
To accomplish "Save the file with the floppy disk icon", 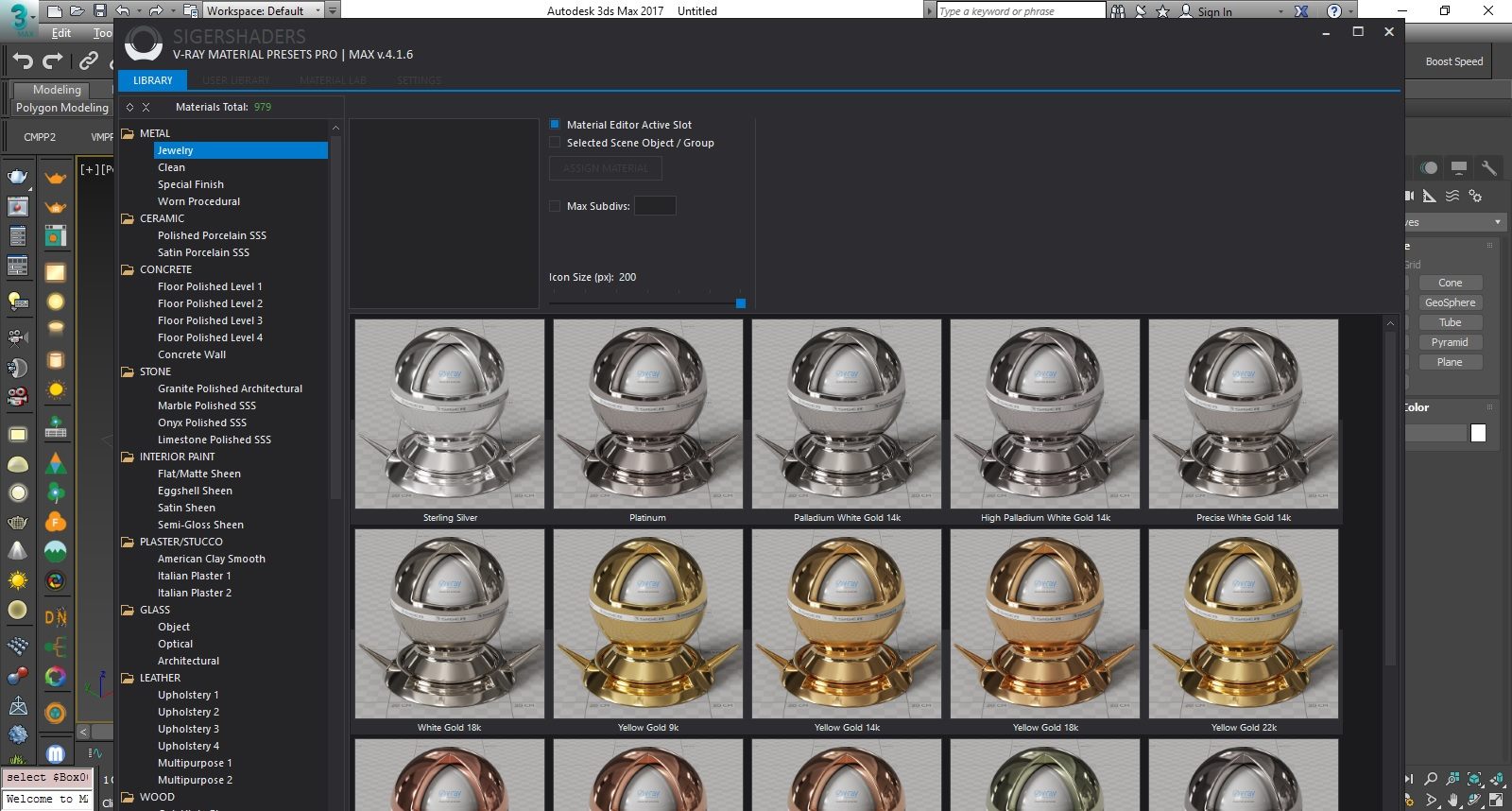I will tap(99, 11).
